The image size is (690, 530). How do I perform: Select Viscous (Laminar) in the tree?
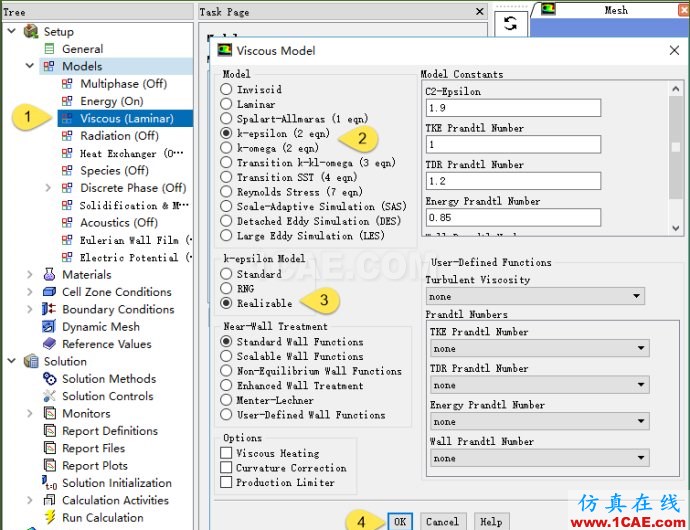[127, 118]
